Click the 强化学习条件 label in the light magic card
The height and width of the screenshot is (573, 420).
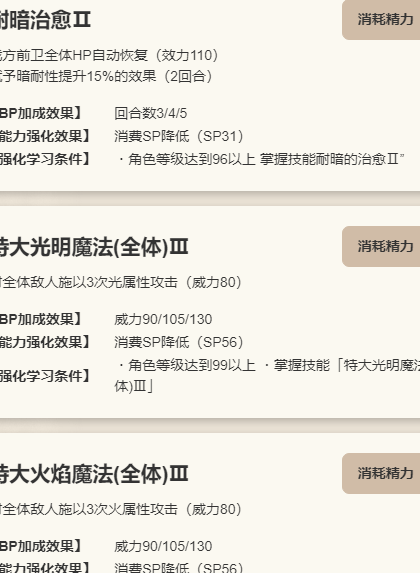[45, 376]
